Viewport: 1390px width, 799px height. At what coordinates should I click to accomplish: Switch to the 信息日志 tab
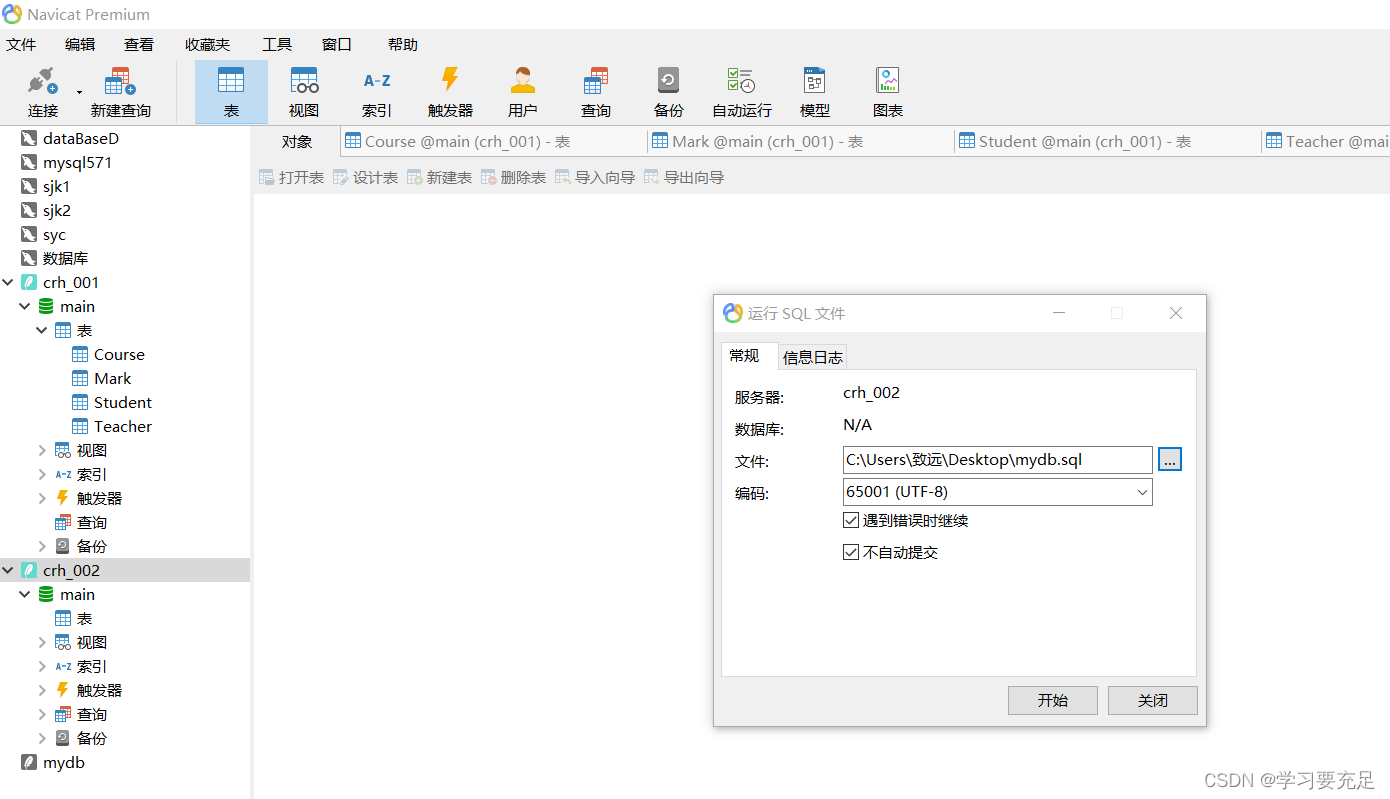[x=812, y=357]
